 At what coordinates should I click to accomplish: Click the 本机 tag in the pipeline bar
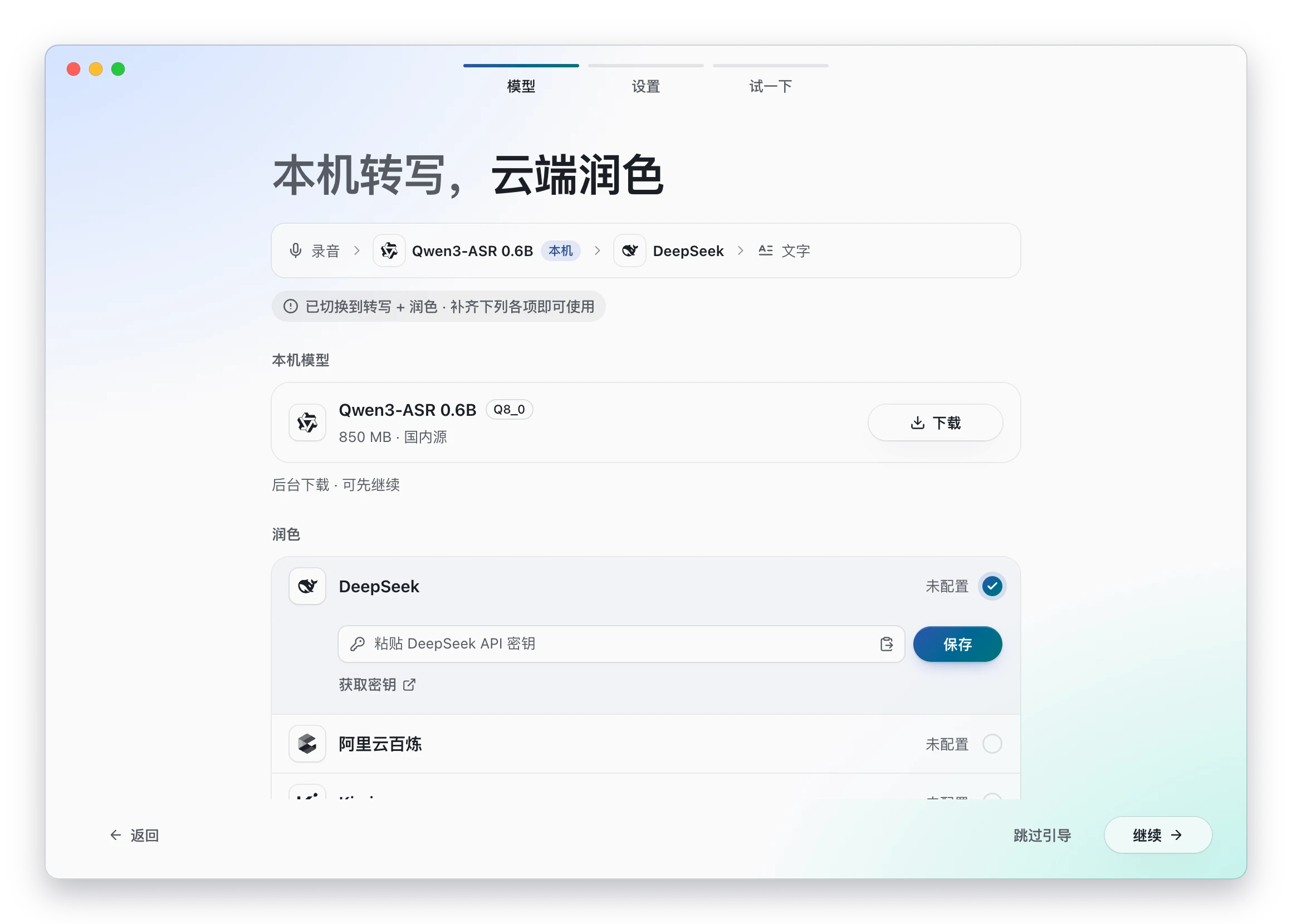pos(560,250)
